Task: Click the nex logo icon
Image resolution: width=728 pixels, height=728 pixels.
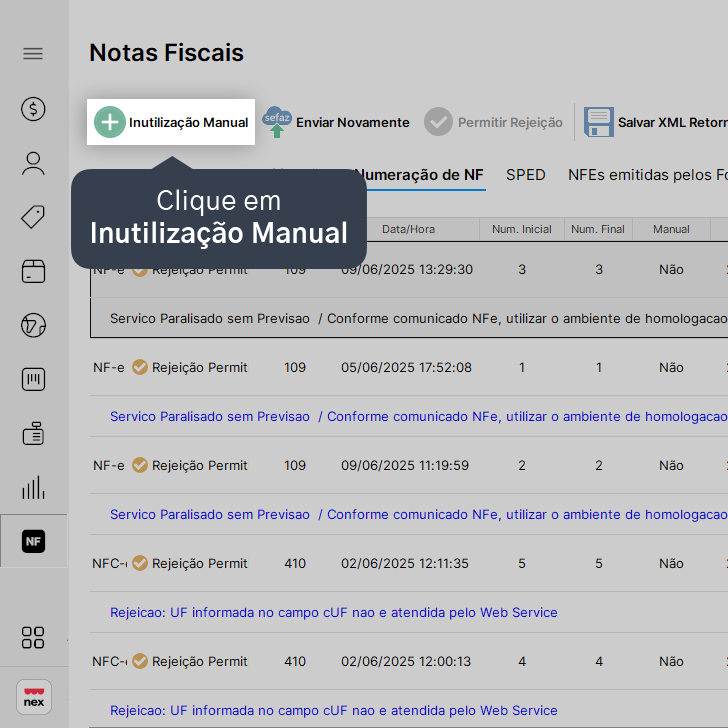Action: (33, 697)
